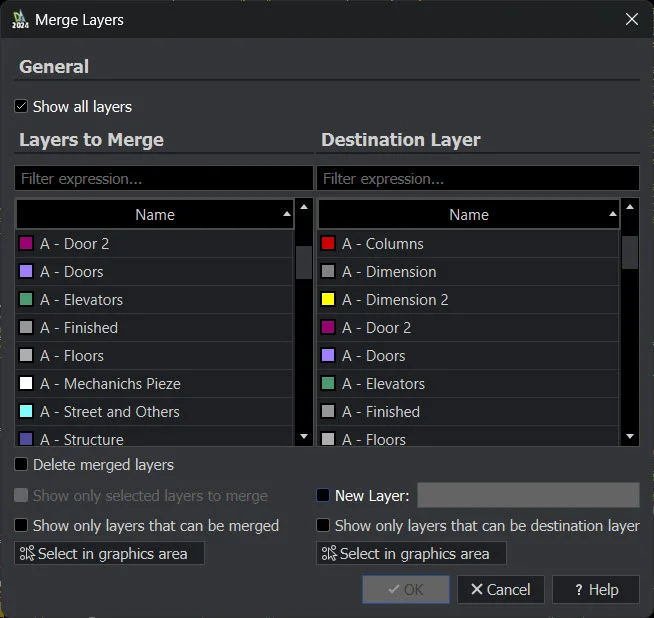Click the question mark Help button
Image resolution: width=654 pixels, height=618 pixels.
(x=595, y=590)
